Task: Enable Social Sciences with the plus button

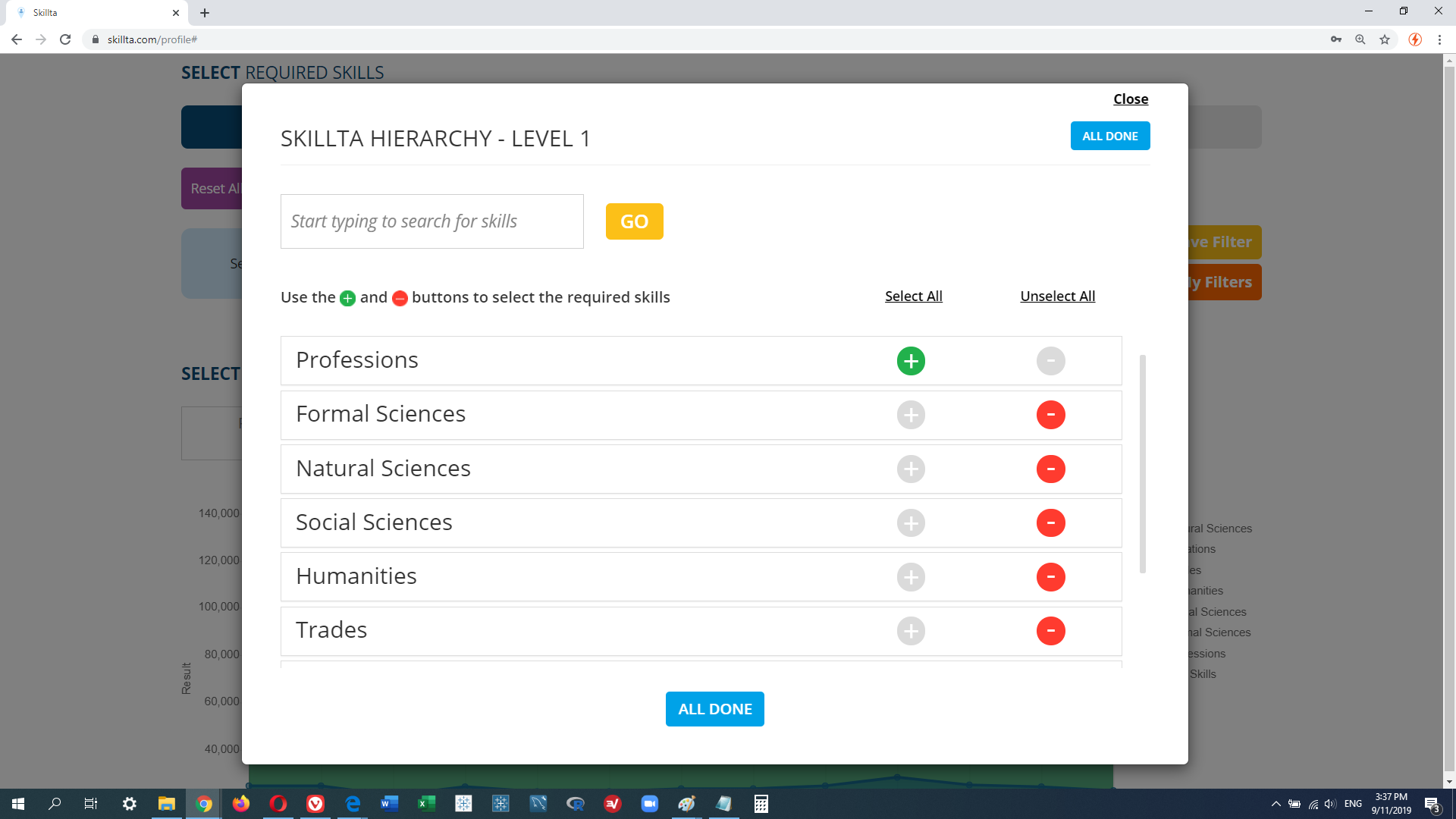Action: pyautogui.click(x=911, y=522)
